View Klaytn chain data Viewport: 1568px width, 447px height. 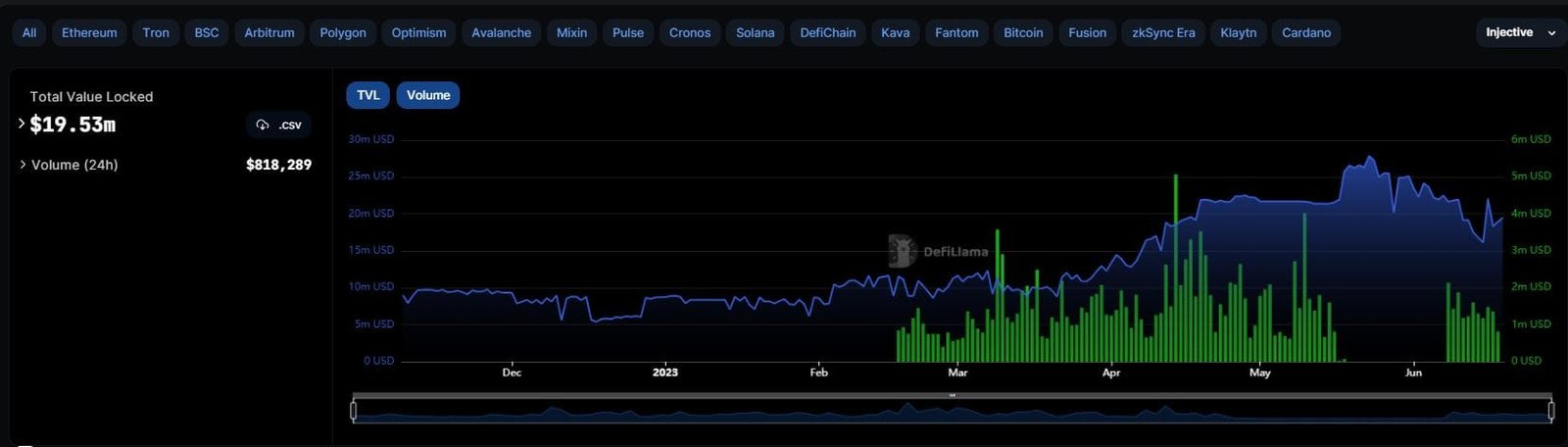[x=1238, y=32]
